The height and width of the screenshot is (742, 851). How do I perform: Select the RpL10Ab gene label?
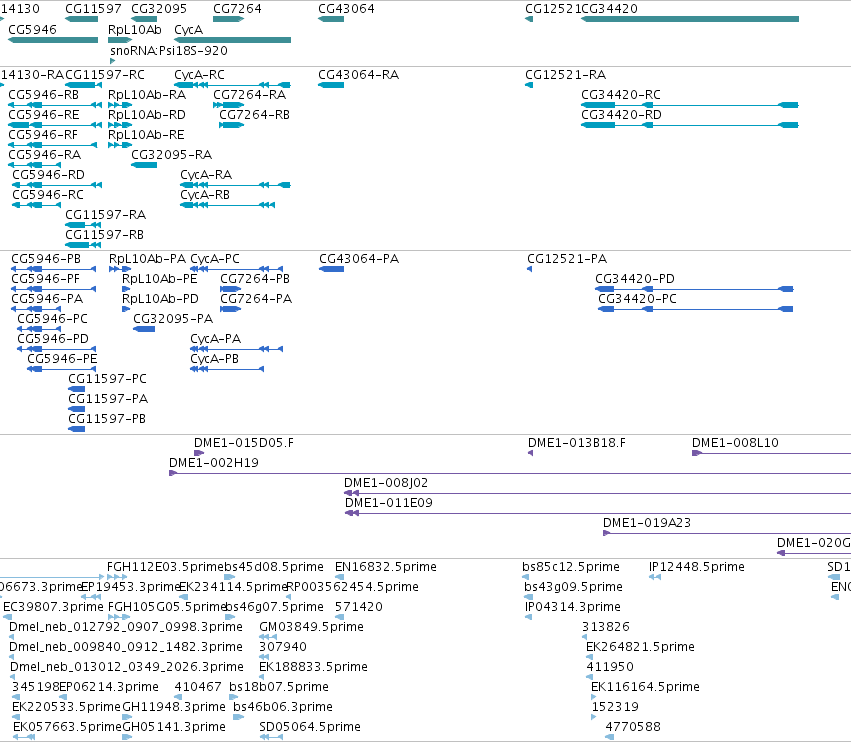click(x=135, y=30)
